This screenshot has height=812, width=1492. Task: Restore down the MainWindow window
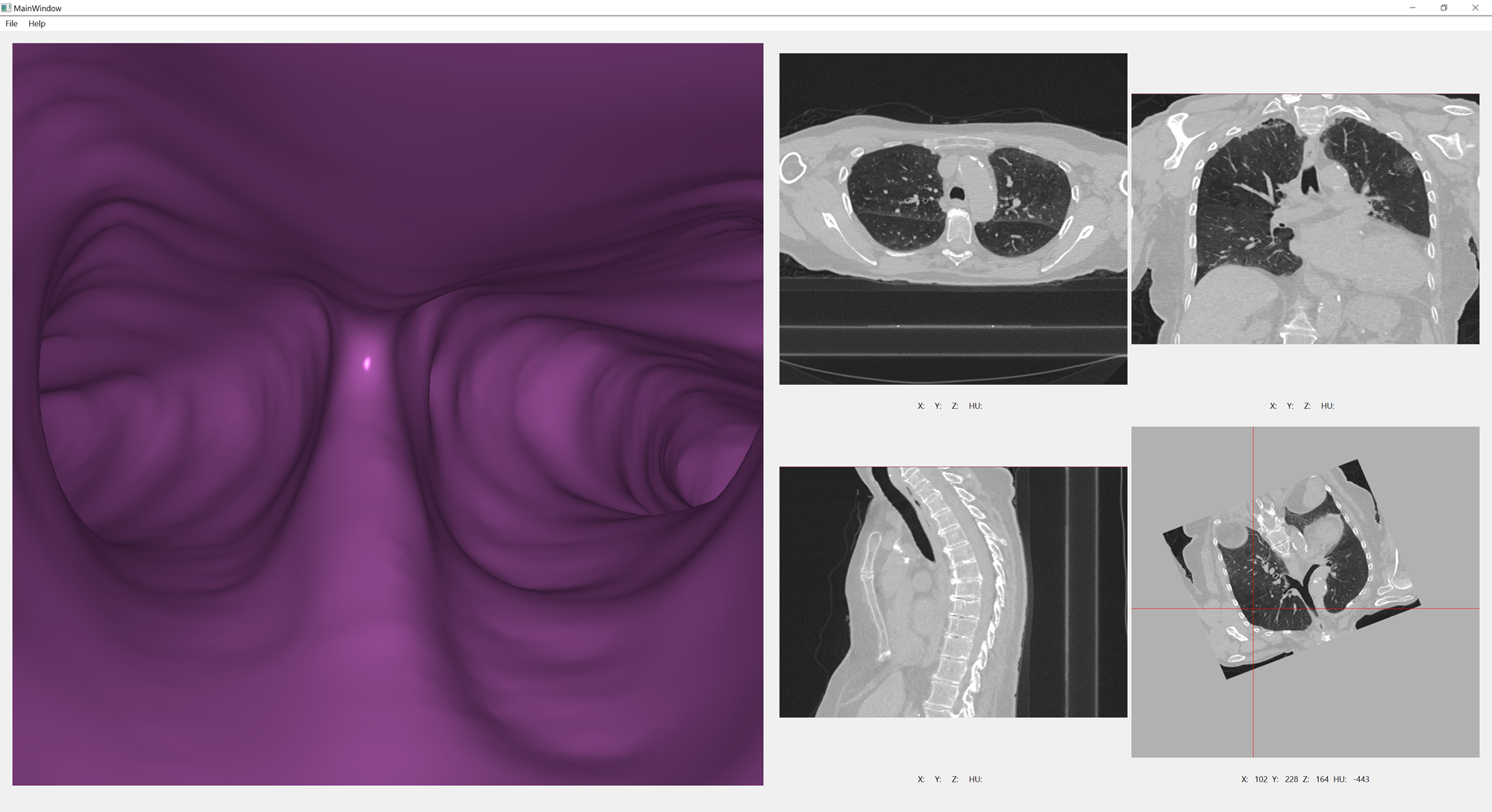click(x=1444, y=7)
